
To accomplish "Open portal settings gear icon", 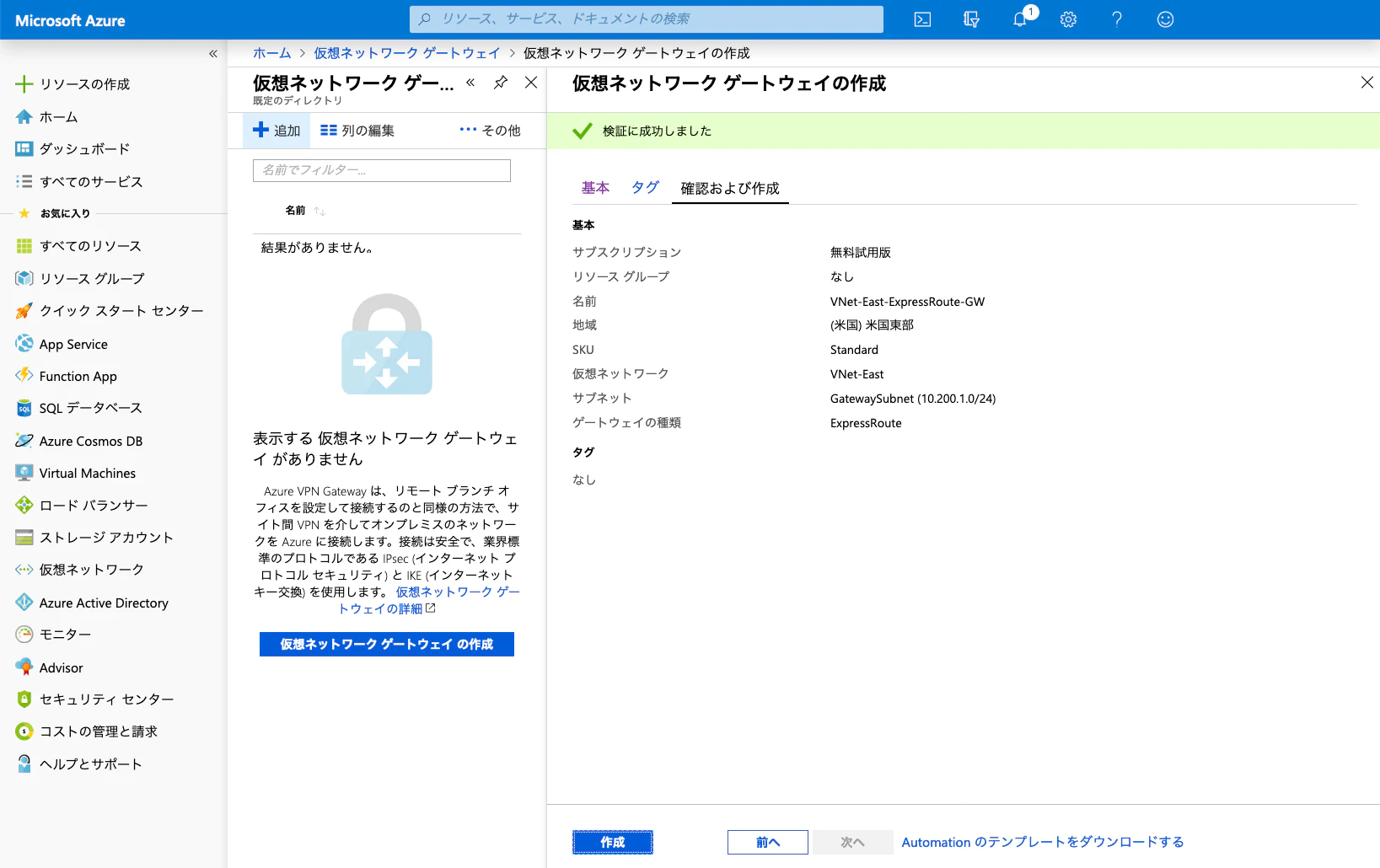I will (1068, 19).
